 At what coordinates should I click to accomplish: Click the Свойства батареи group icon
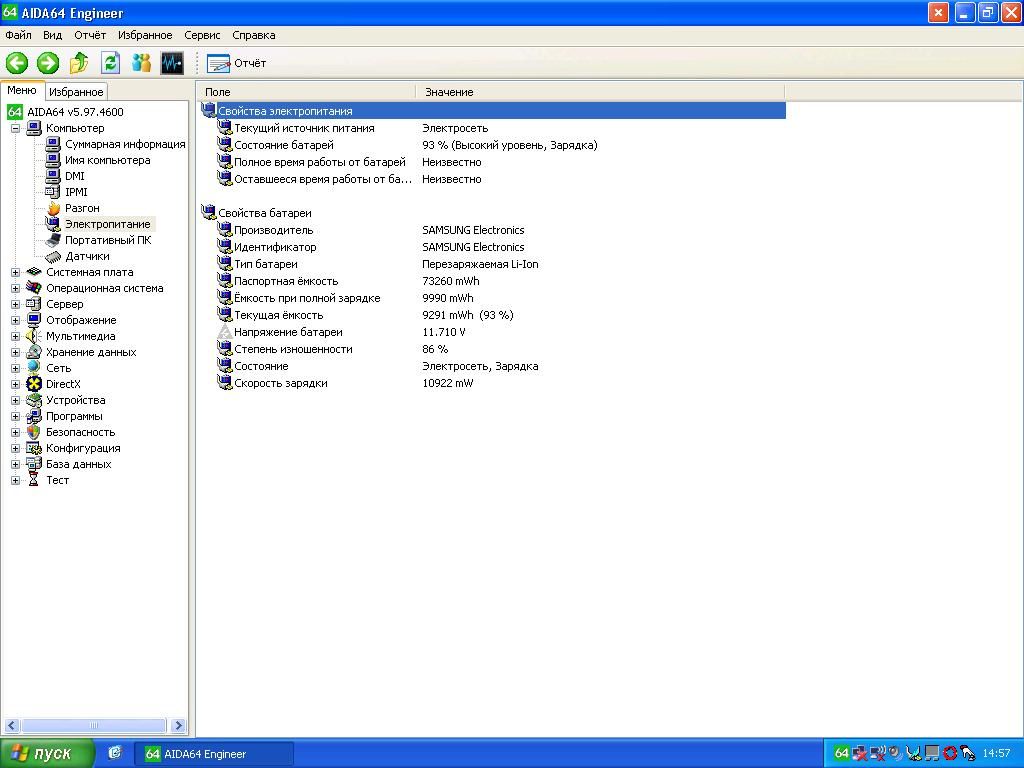tap(208, 212)
